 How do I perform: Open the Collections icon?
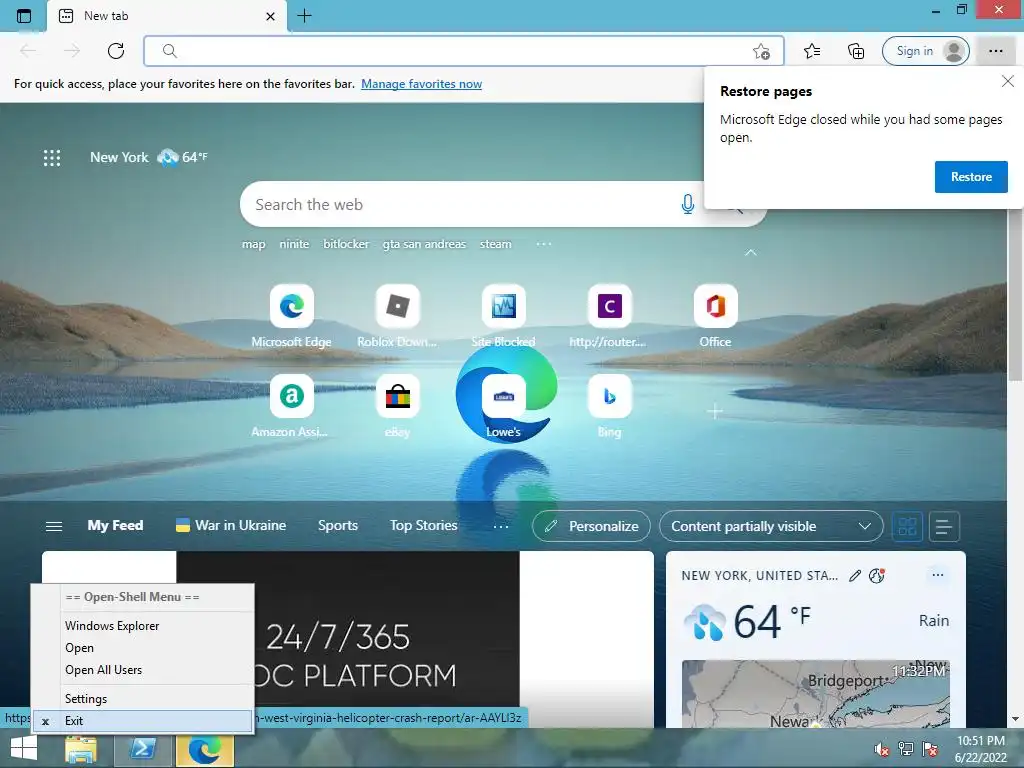click(856, 51)
